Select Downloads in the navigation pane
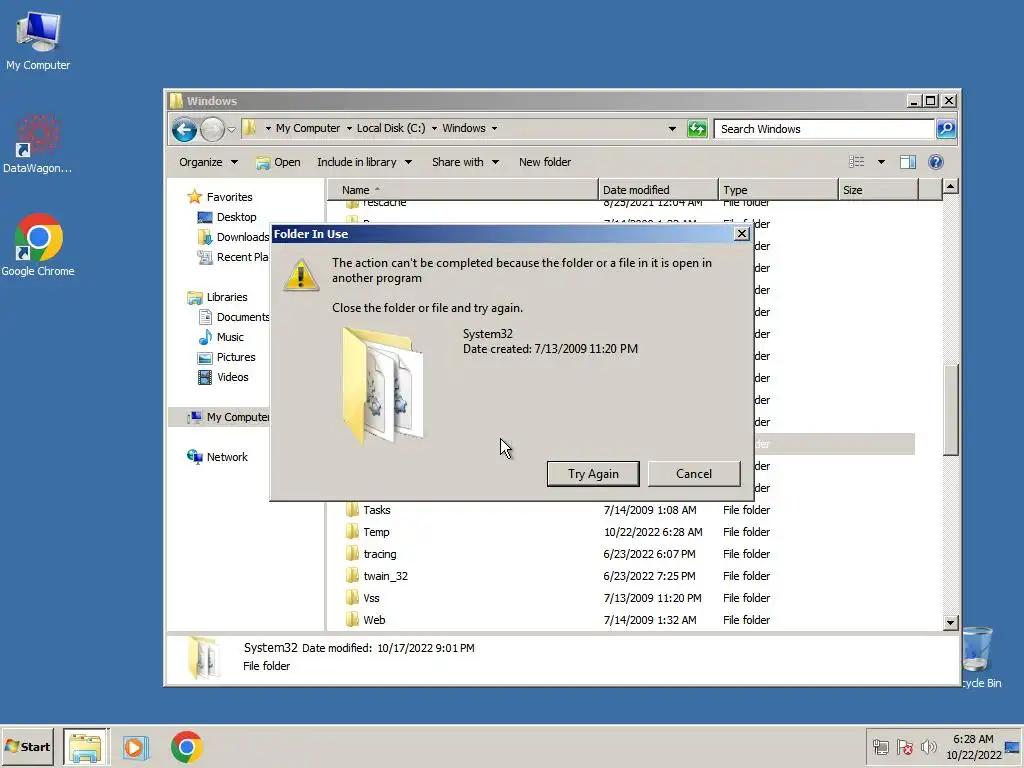The image size is (1024, 768). (233, 237)
